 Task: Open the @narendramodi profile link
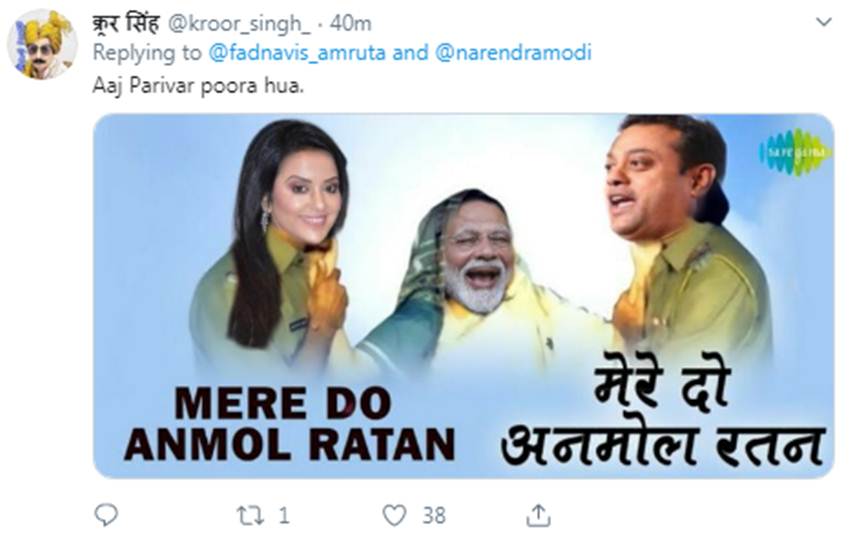coord(514,52)
